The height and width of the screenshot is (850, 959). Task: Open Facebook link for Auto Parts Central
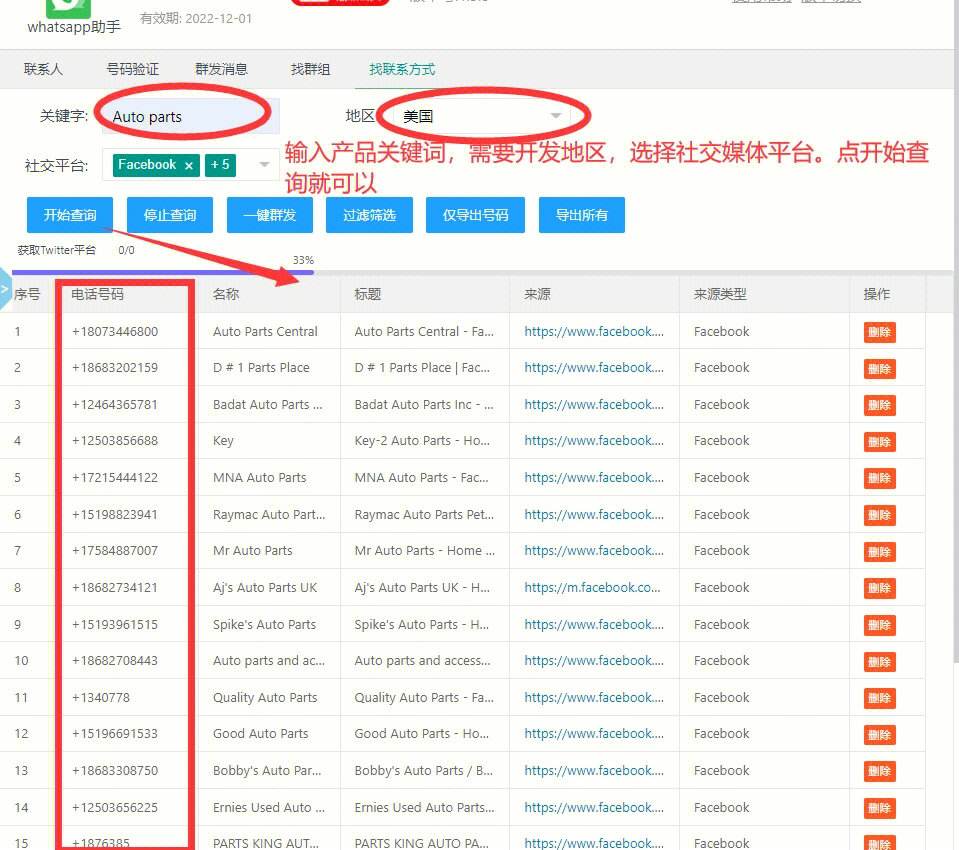[593, 331]
